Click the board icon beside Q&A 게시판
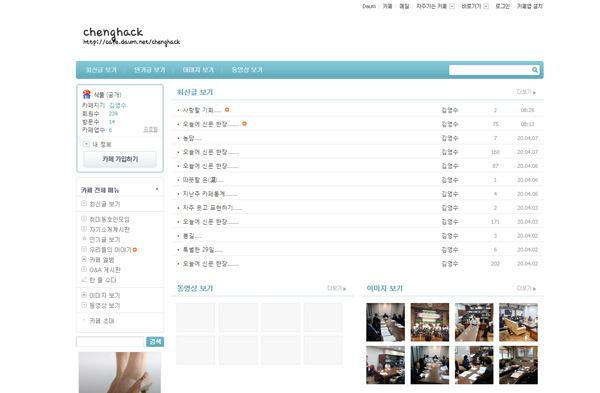This screenshot has height=393, width=600. tap(84, 269)
